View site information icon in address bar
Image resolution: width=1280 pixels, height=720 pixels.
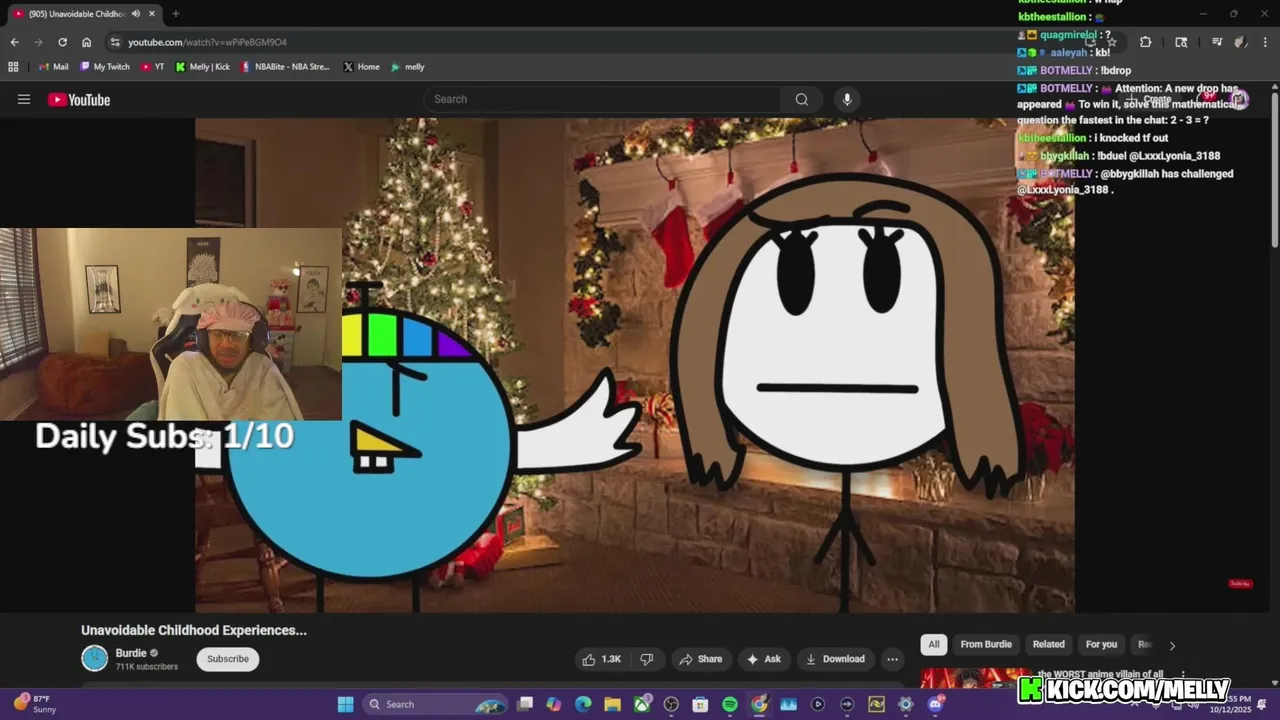point(115,42)
